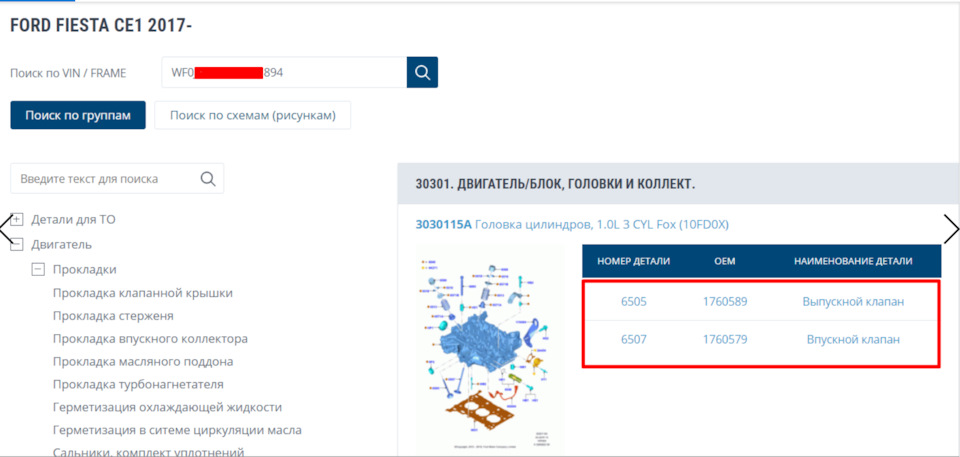Expand the 'Детали для ТО' tree node
The height and width of the screenshot is (457, 960).
[17, 219]
